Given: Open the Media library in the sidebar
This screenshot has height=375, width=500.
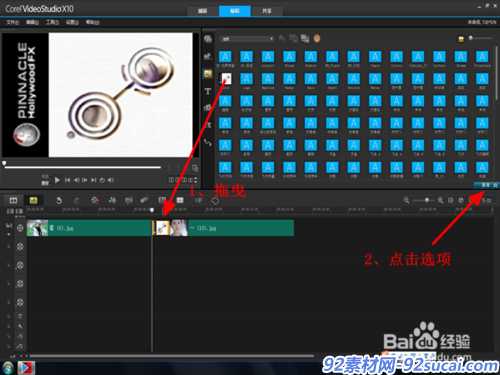Looking at the screenshot, I should 208,39.
